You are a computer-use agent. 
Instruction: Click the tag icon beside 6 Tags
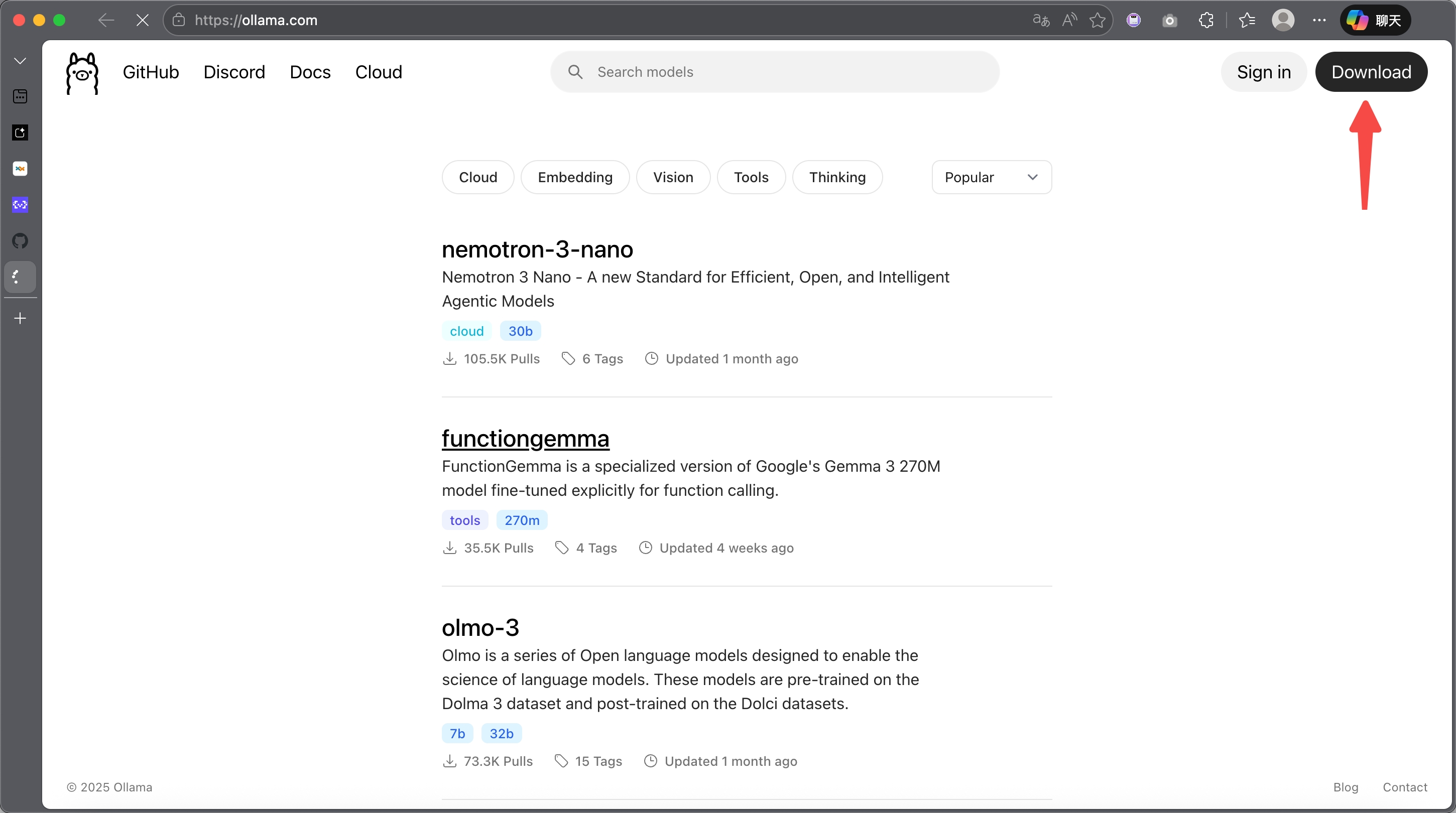pos(568,359)
